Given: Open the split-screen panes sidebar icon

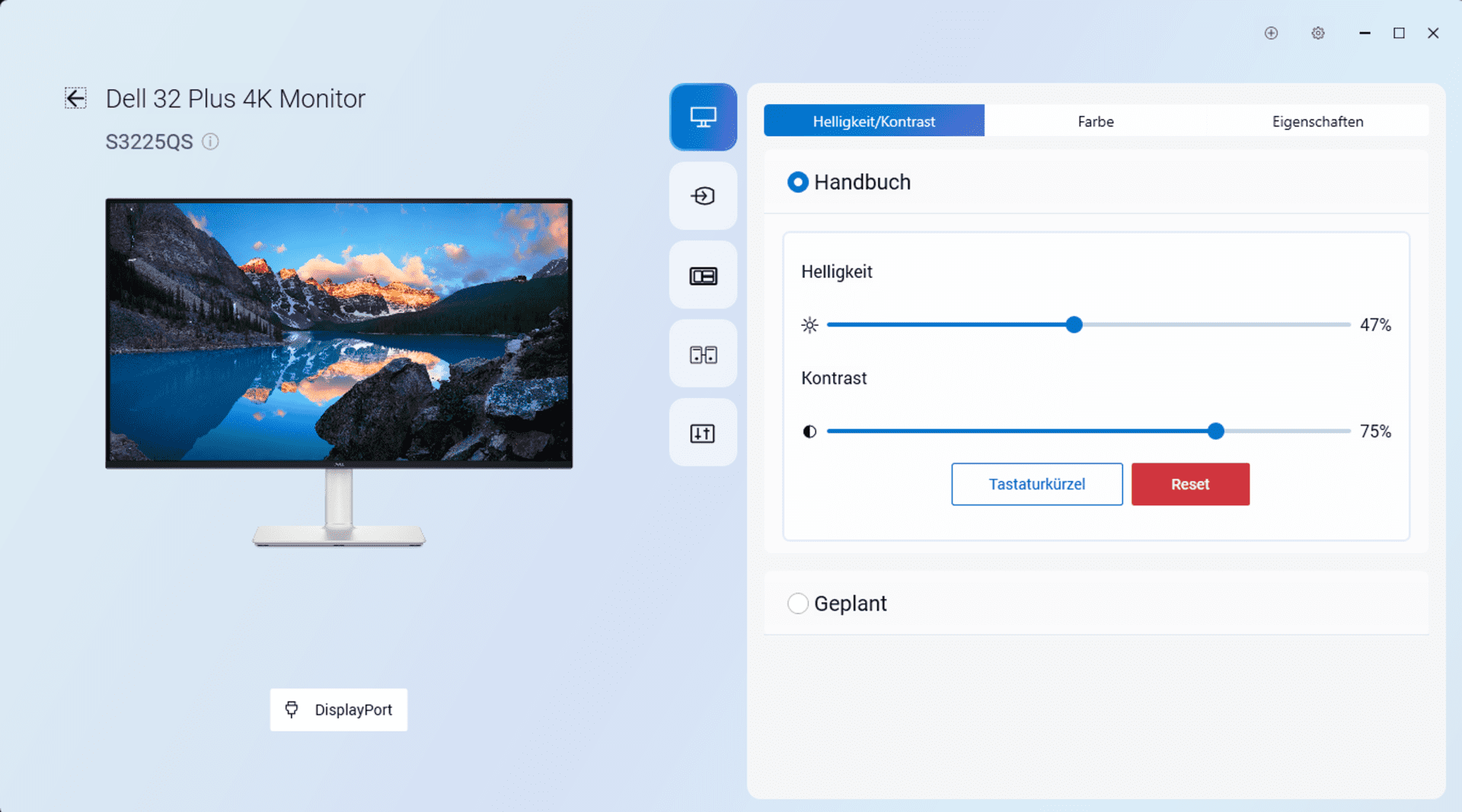Looking at the screenshot, I should click(703, 355).
